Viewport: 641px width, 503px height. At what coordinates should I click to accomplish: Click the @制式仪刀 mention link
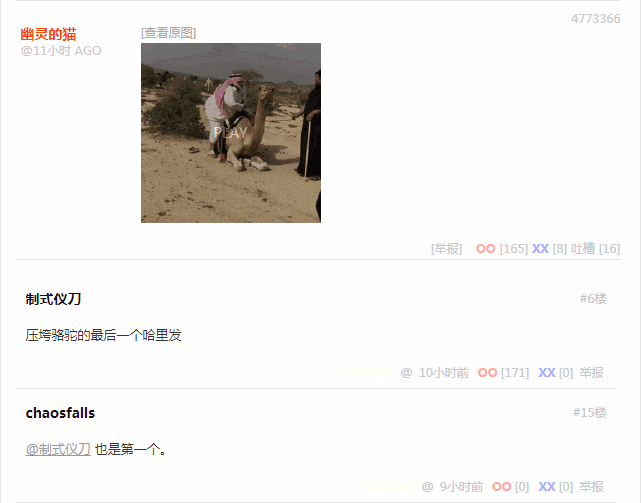(x=58, y=449)
